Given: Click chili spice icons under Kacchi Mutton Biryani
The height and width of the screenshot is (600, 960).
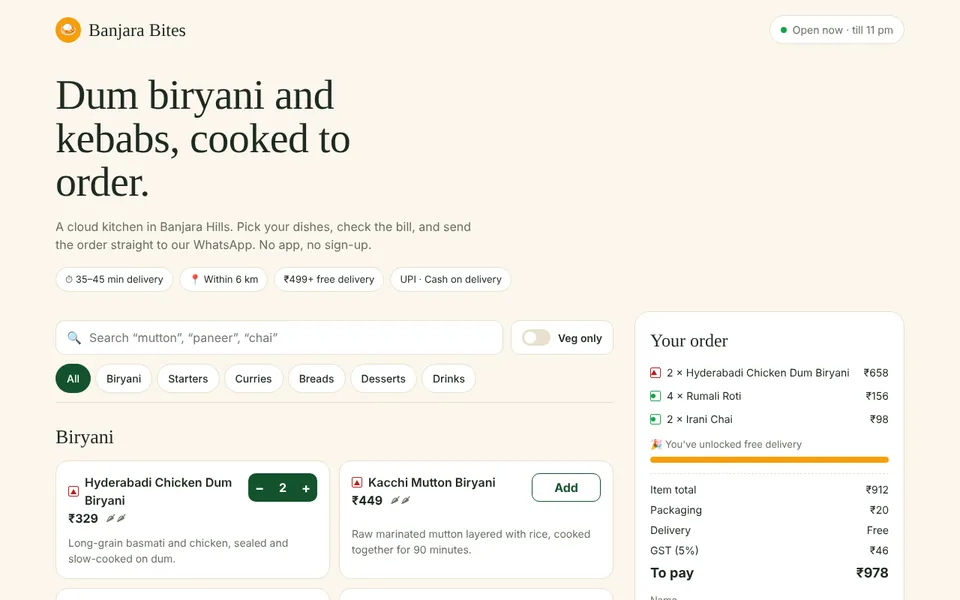Looking at the screenshot, I should pos(400,501).
